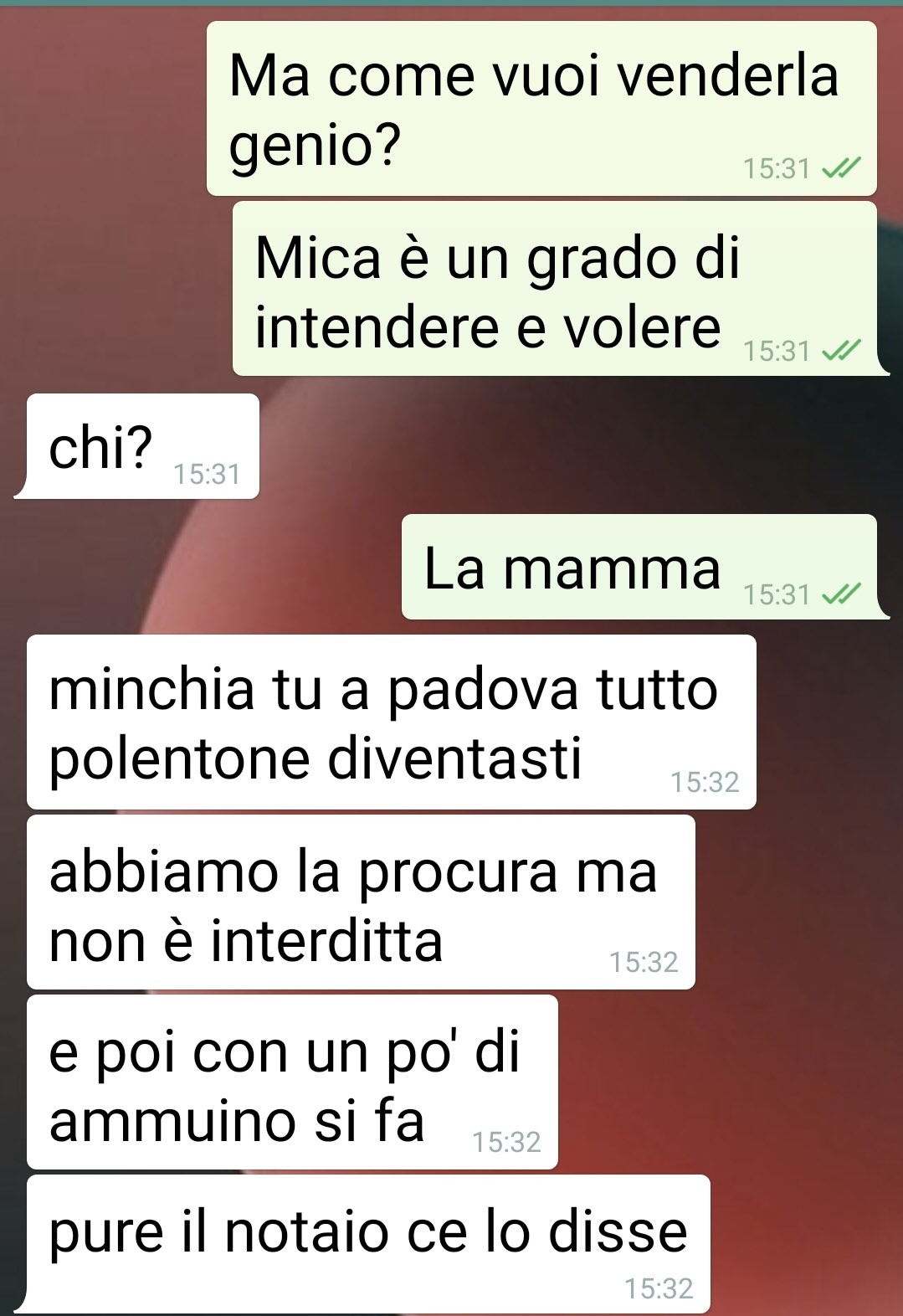903x1316 pixels.
Task: Tap the 15:32 timestamp beside 'ammuino si fa'
Action: [506, 1143]
